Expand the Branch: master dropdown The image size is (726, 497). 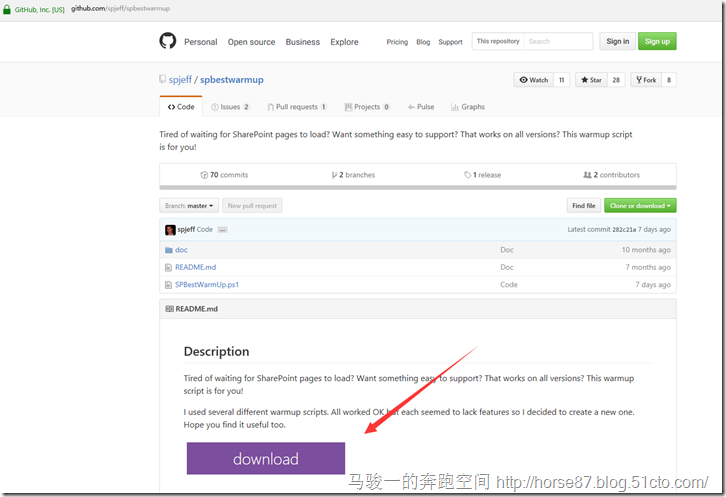189,206
